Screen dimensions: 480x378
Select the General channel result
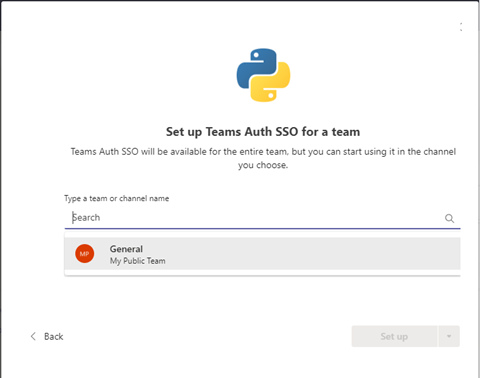click(x=262, y=254)
